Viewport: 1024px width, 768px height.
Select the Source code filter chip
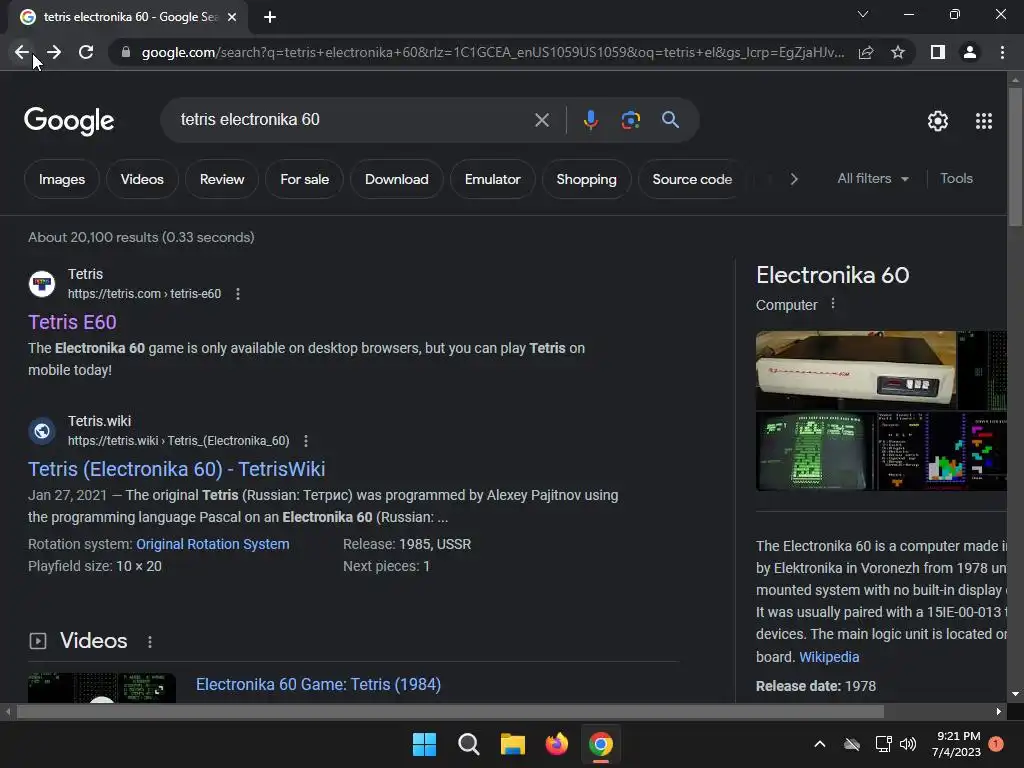pyautogui.click(x=692, y=179)
